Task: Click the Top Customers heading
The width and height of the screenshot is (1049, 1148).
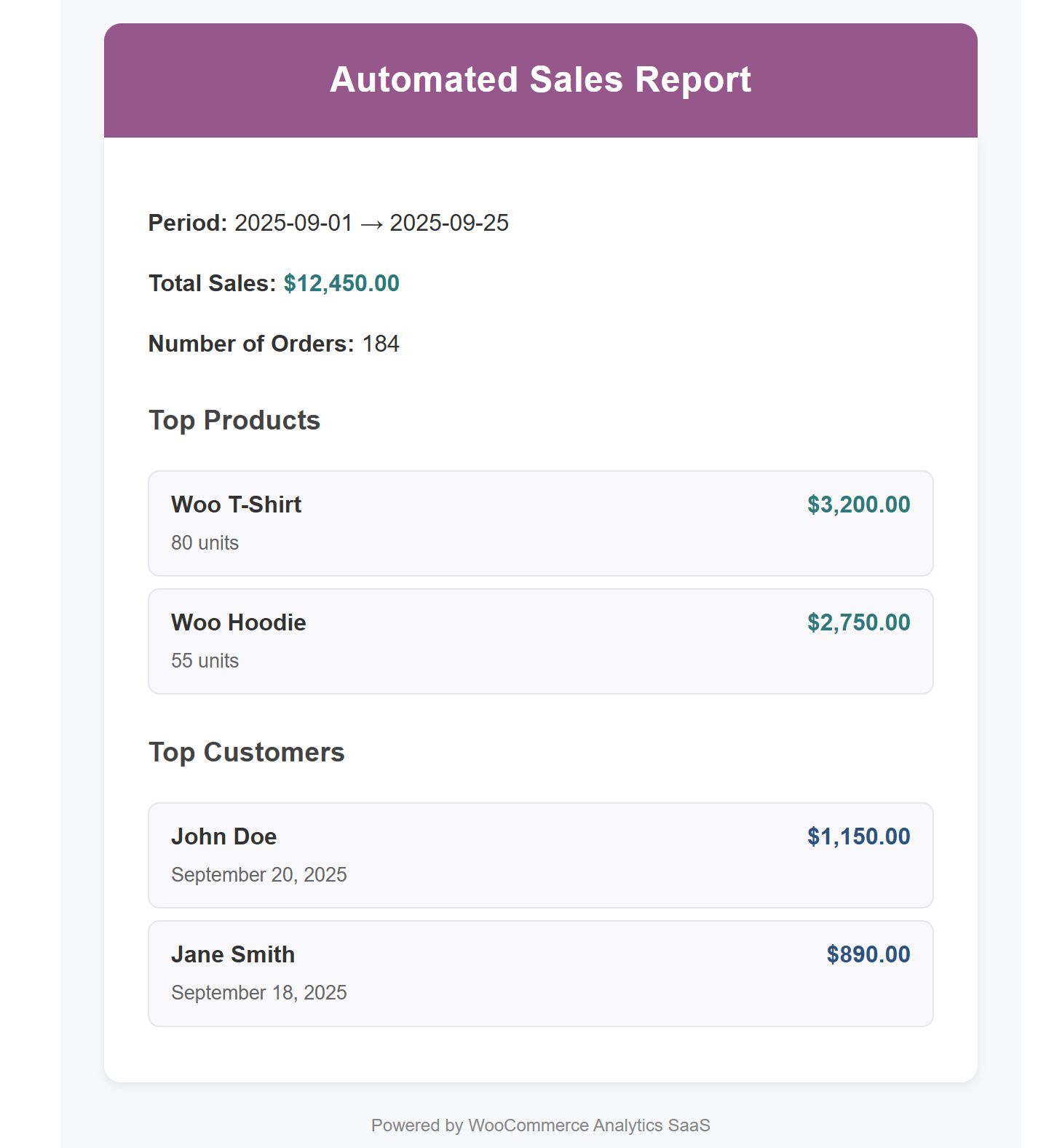Action: [x=246, y=752]
